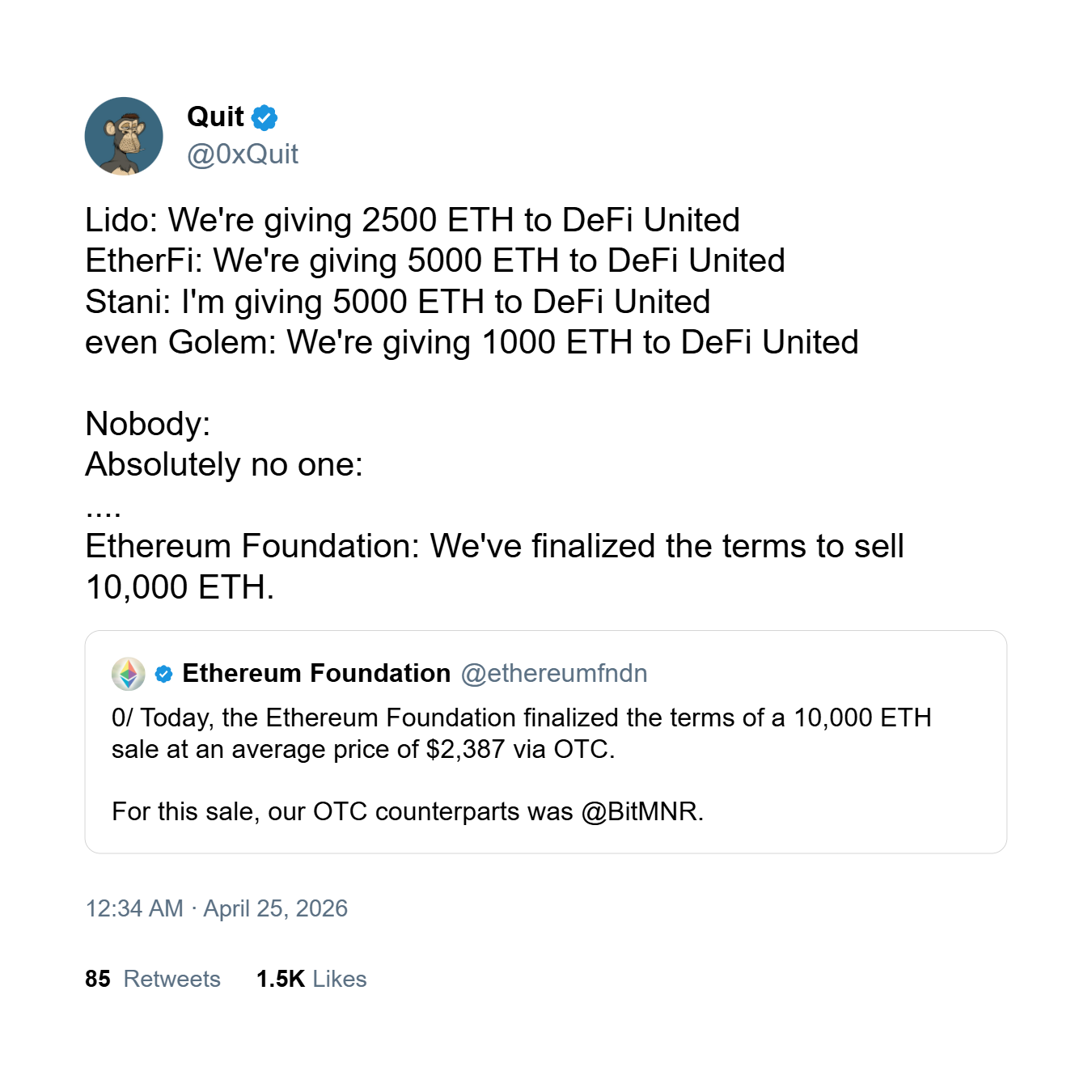Screen dimensions: 1092x1092
Task: View the 85 Retweets list
Action: tap(153, 979)
